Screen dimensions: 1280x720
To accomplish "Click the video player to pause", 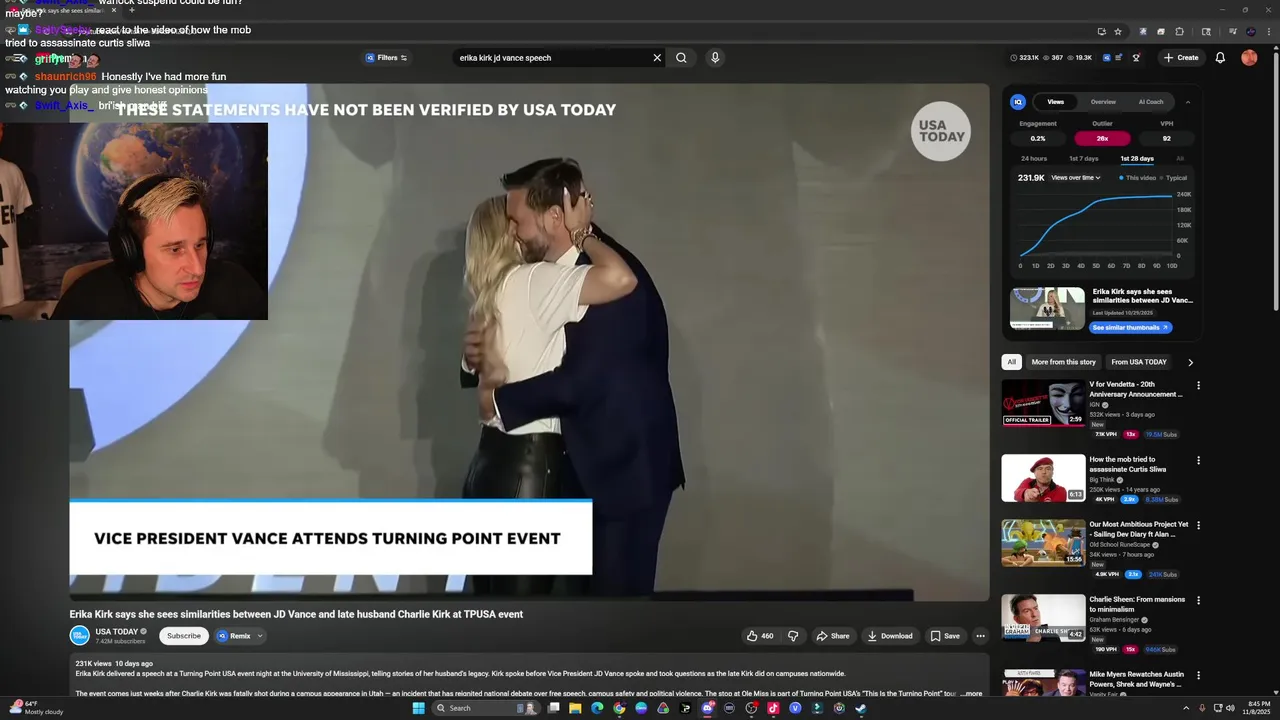I will click(x=529, y=342).
